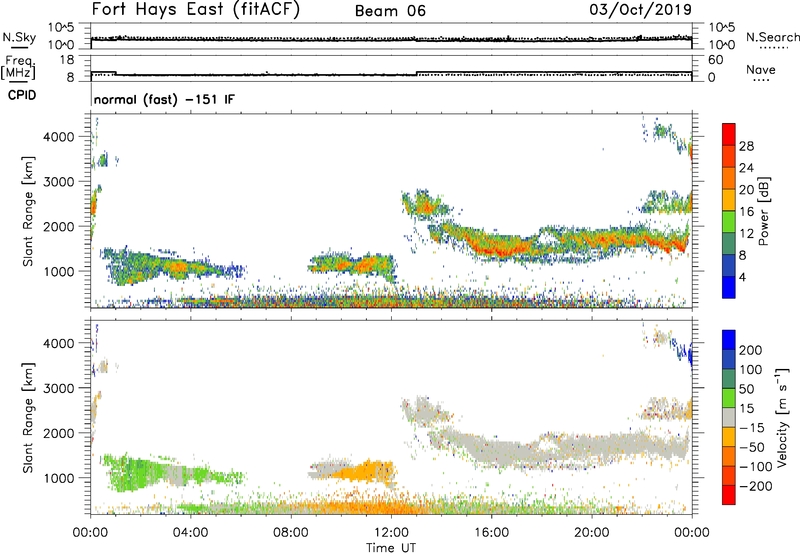The height and width of the screenshot is (554, 800).
Task: Click the '12:00' time tick label
Action: (391, 533)
